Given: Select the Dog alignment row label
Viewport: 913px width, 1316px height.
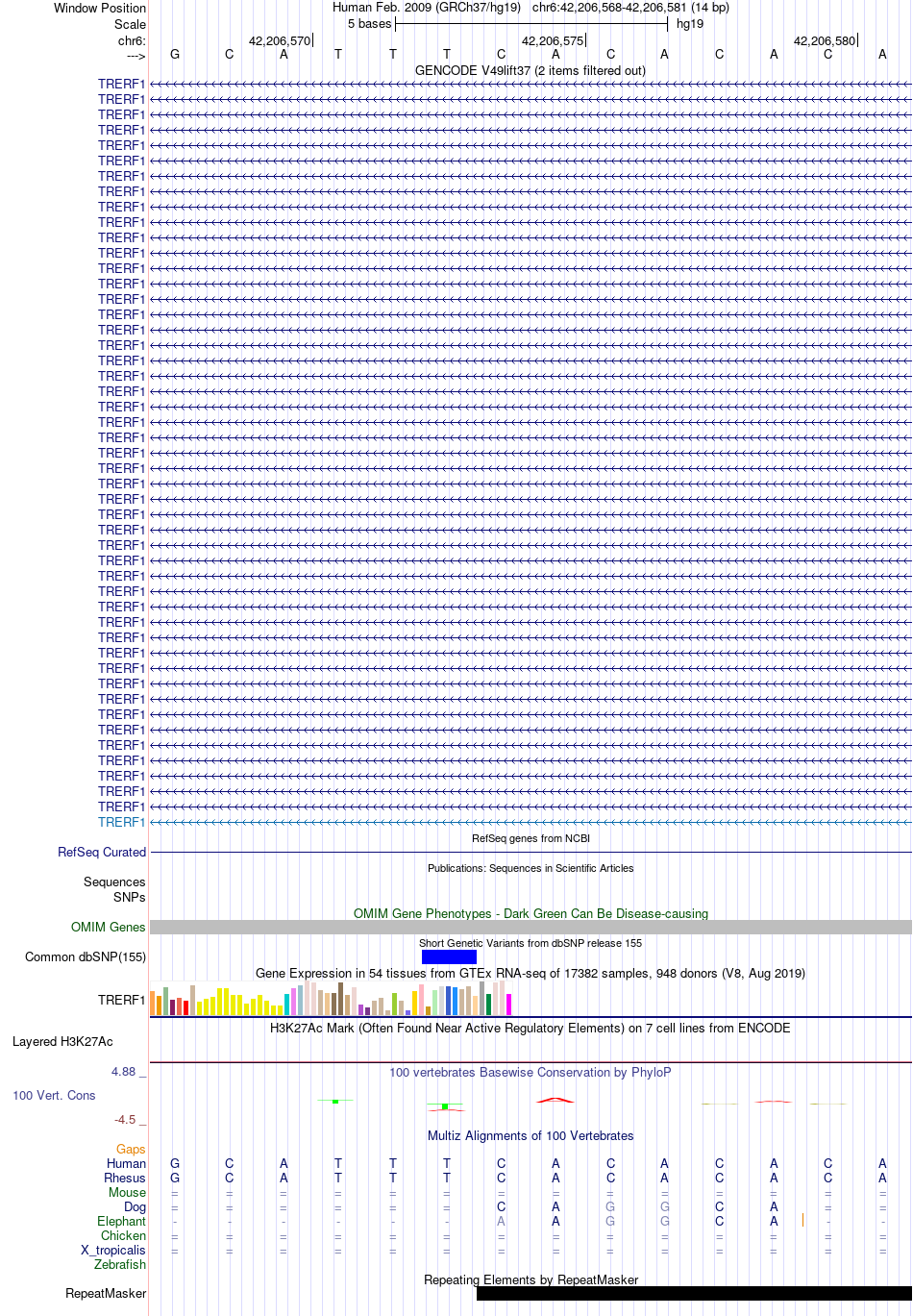Looking at the screenshot, I should (x=136, y=1206).
